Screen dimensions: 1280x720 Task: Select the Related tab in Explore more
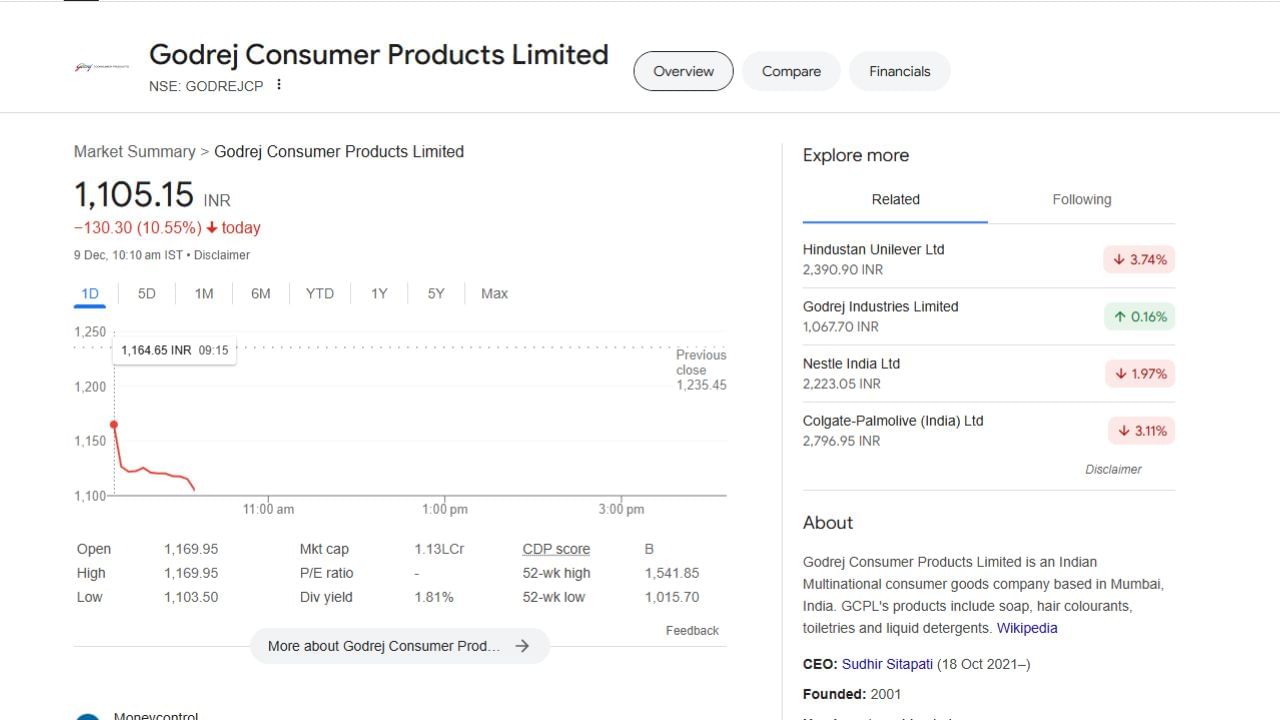coord(895,200)
